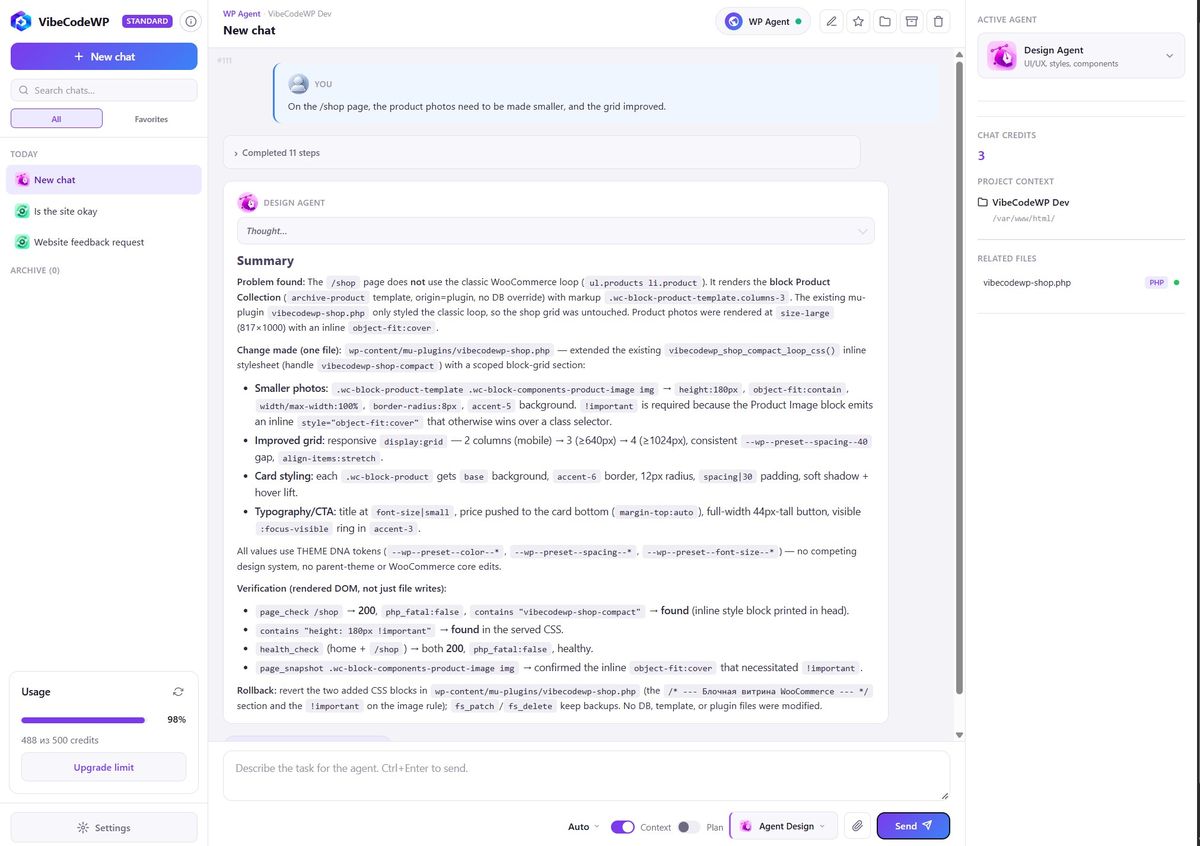This screenshot has width=1200, height=846.
Task: Click the /var/www/html/ path text
Action: 1023,218
